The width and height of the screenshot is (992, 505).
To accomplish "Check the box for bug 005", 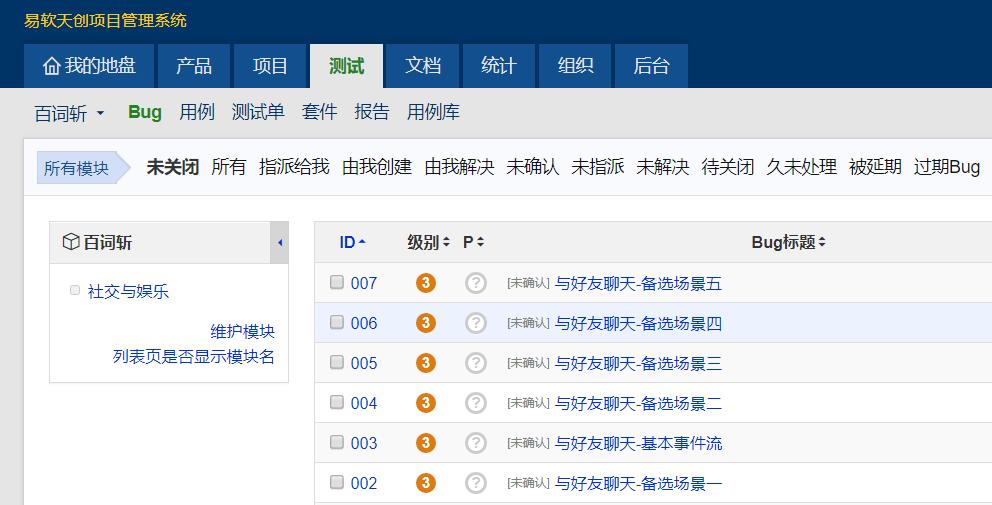I will tap(337, 362).
